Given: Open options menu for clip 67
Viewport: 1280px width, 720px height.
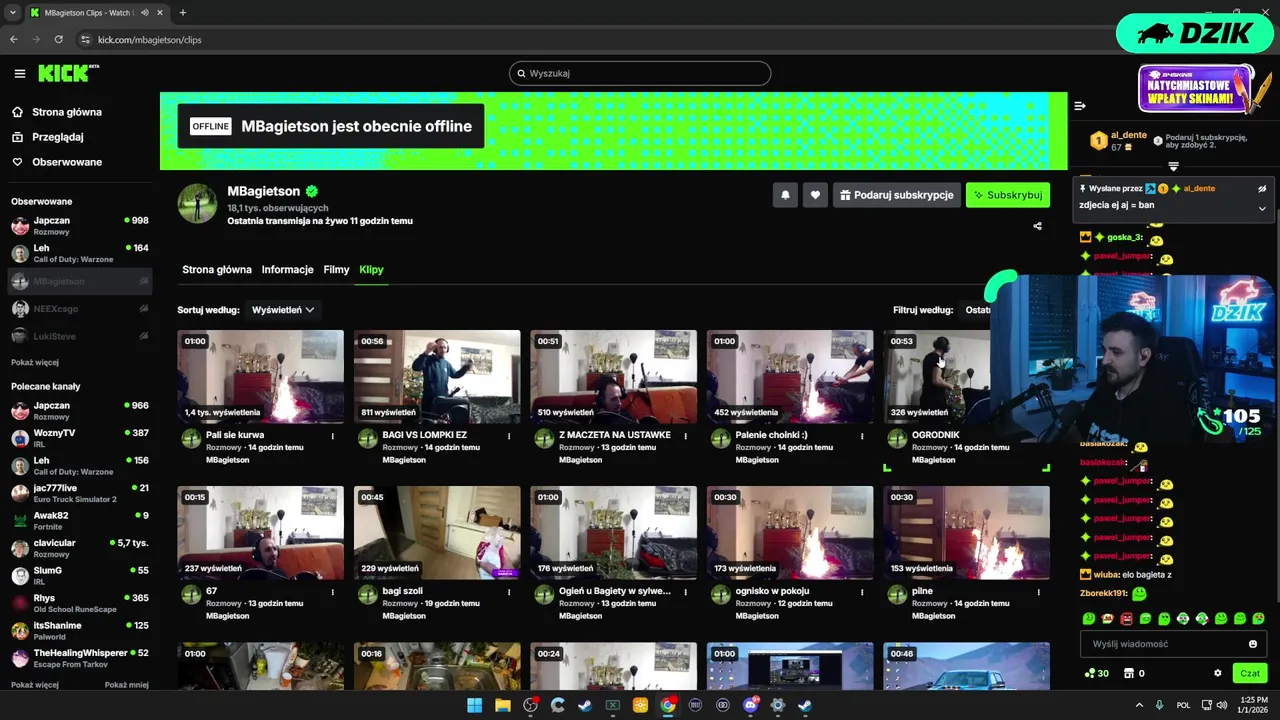Looking at the screenshot, I should coord(333,592).
